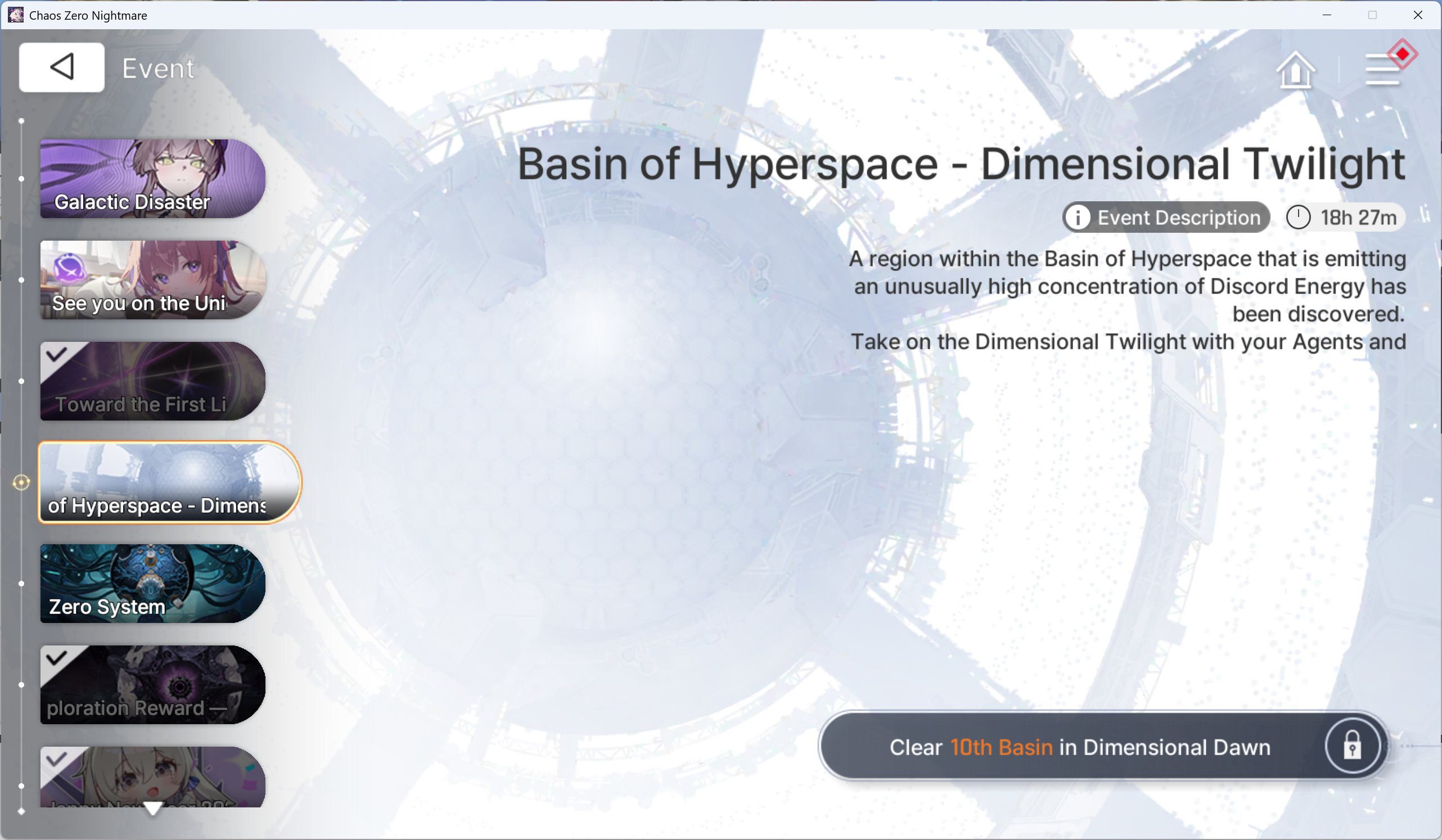Screen dimensions: 1442x840
Task: Click Clear 10th Basin in Dimensional Dawn
Action: pos(1079,747)
